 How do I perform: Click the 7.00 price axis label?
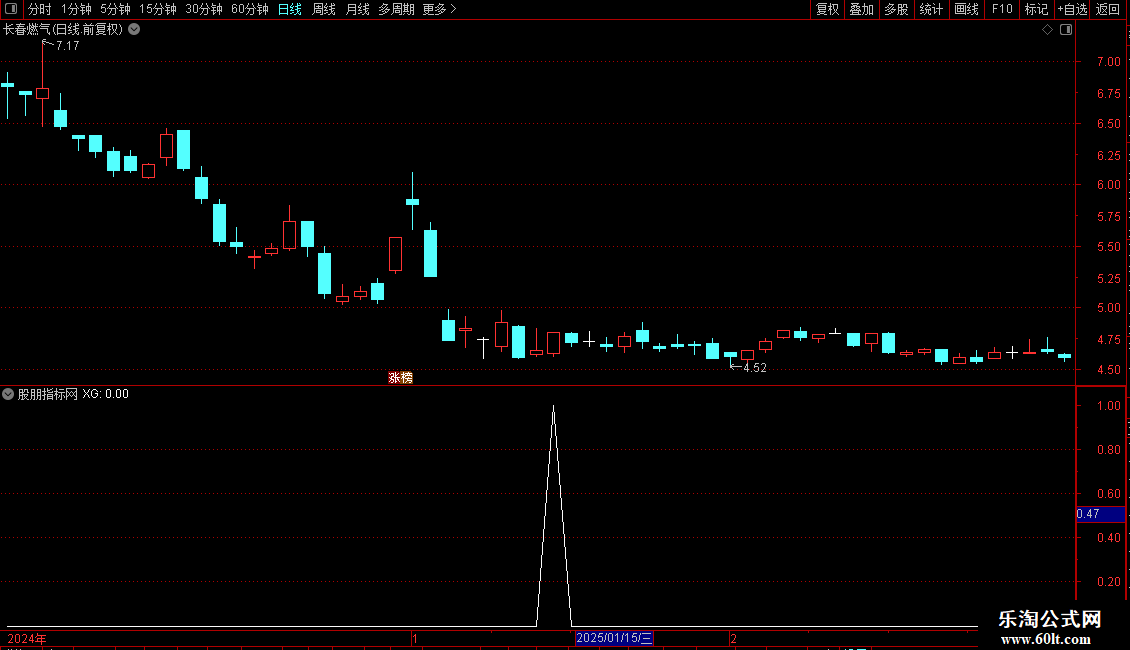[x=1108, y=62]
